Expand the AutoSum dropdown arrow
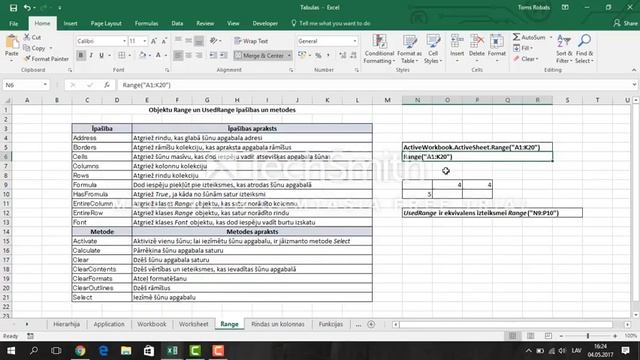 (551, 37)
